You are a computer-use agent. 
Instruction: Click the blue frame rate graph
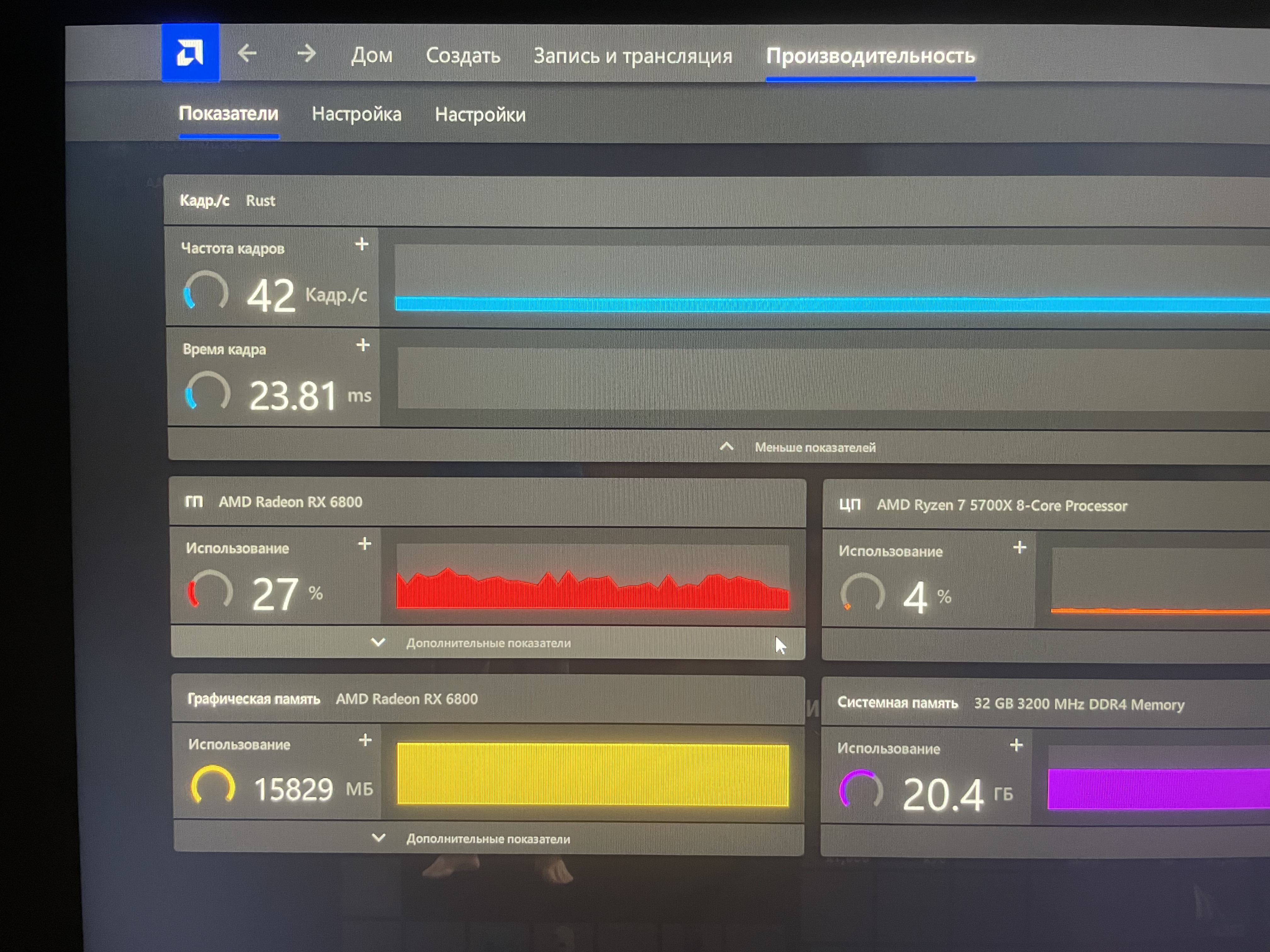click(x=832, y=278)
